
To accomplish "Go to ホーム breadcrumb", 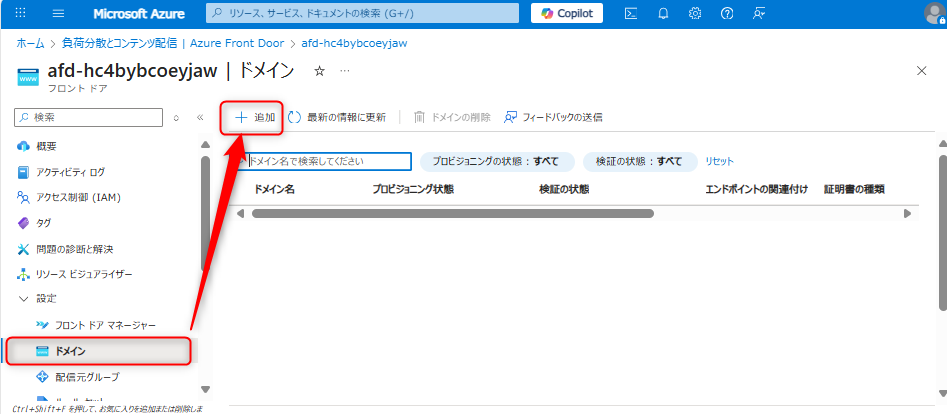I will tap(30, 43).
